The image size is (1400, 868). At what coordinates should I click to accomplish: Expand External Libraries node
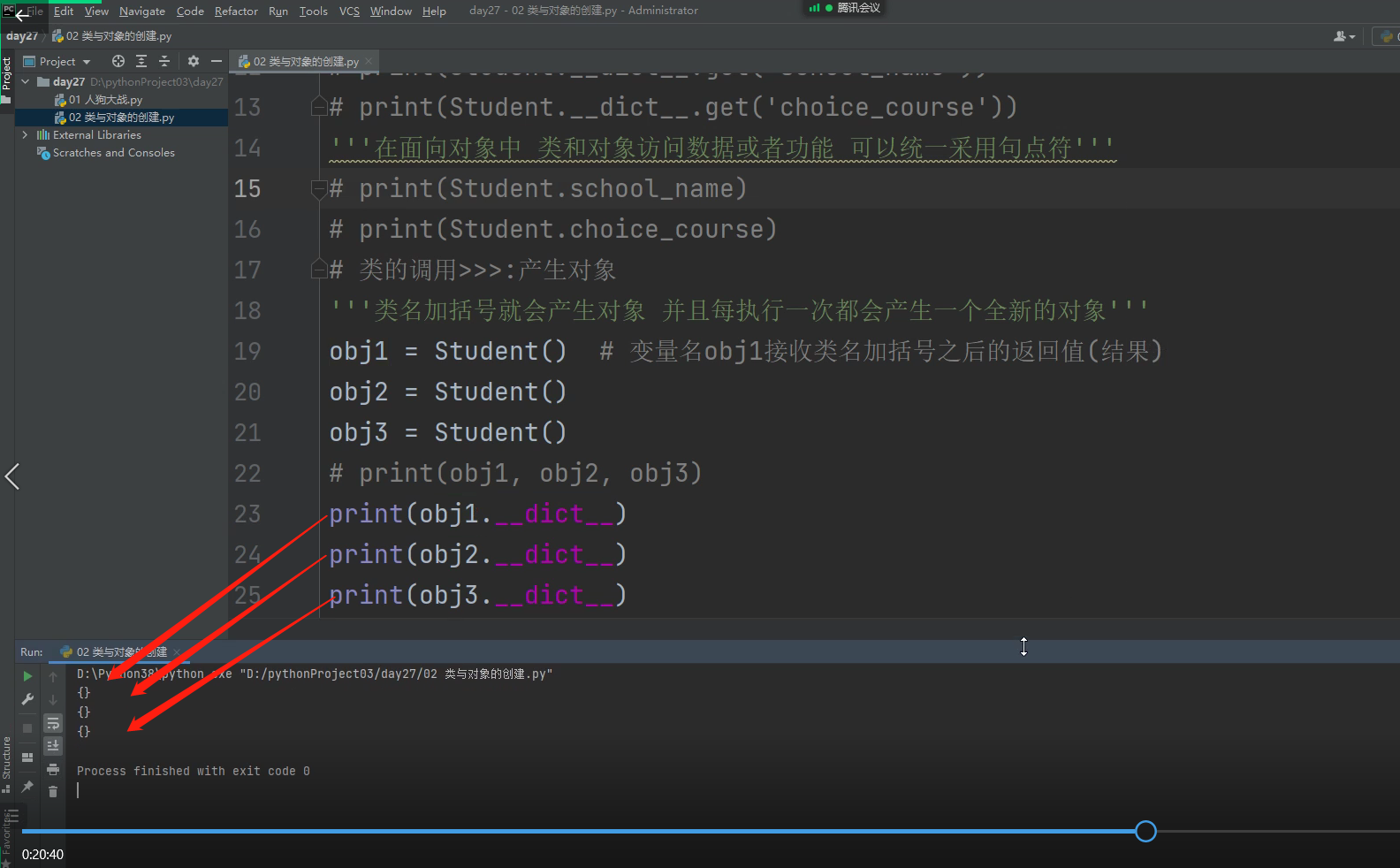tap(25, 134)
